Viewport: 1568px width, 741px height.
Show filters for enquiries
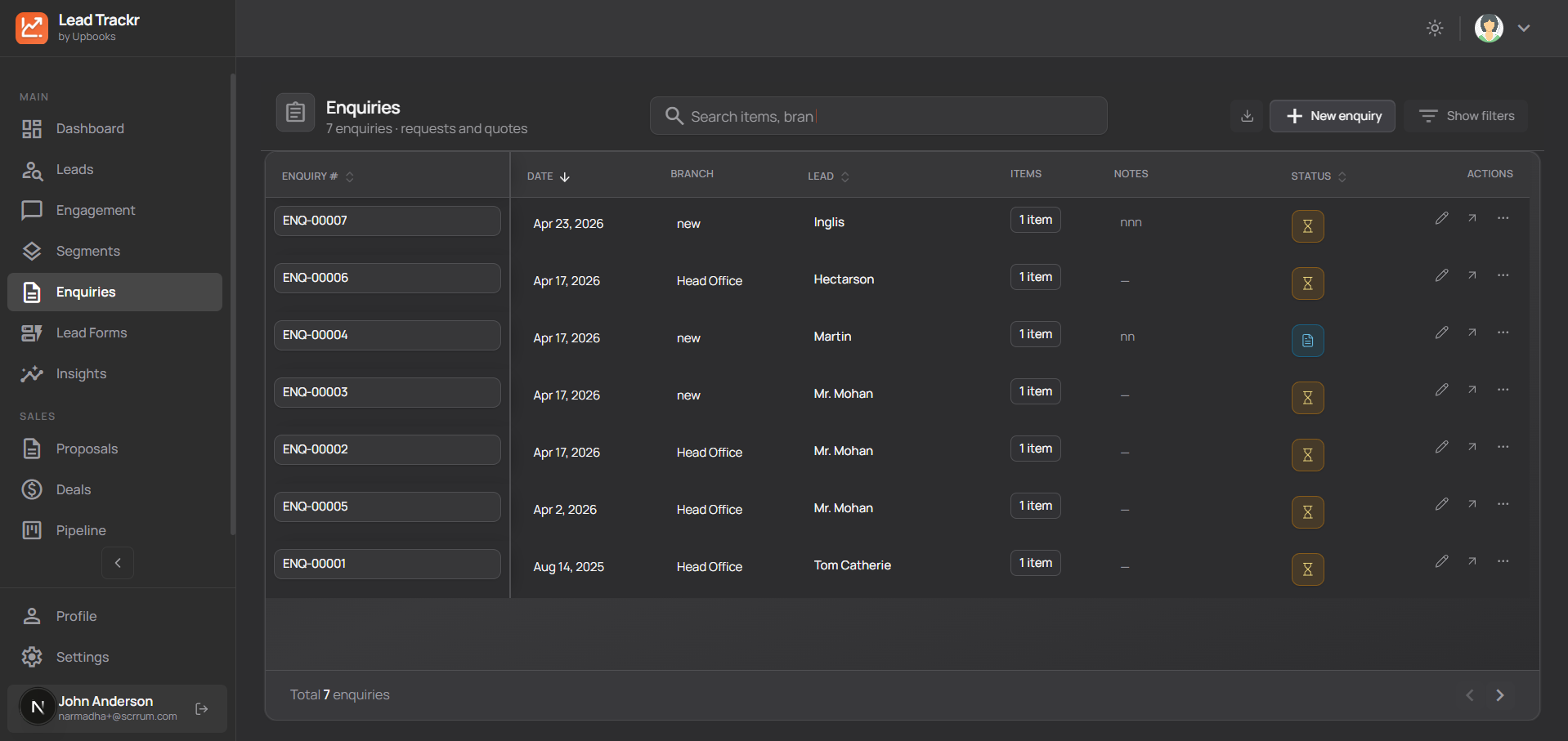[x=1466, y=116]
